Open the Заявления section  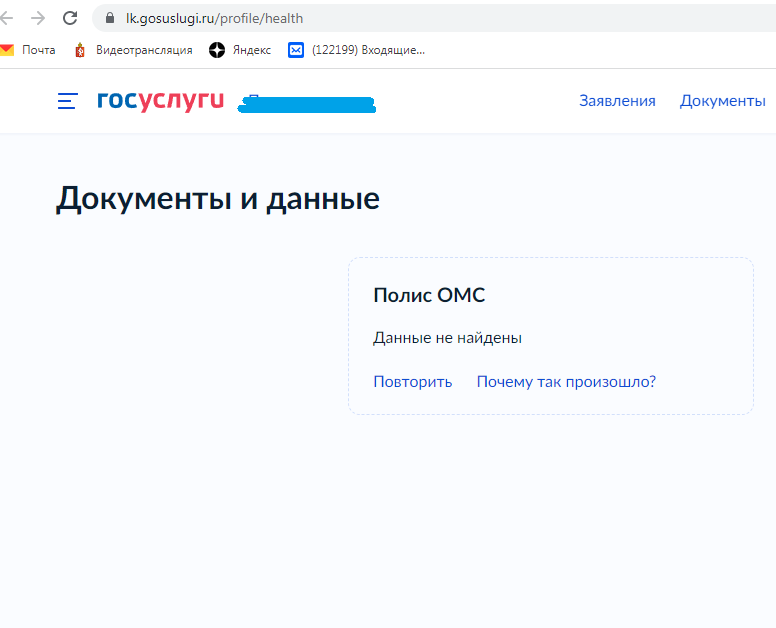[x=617, y=101]
